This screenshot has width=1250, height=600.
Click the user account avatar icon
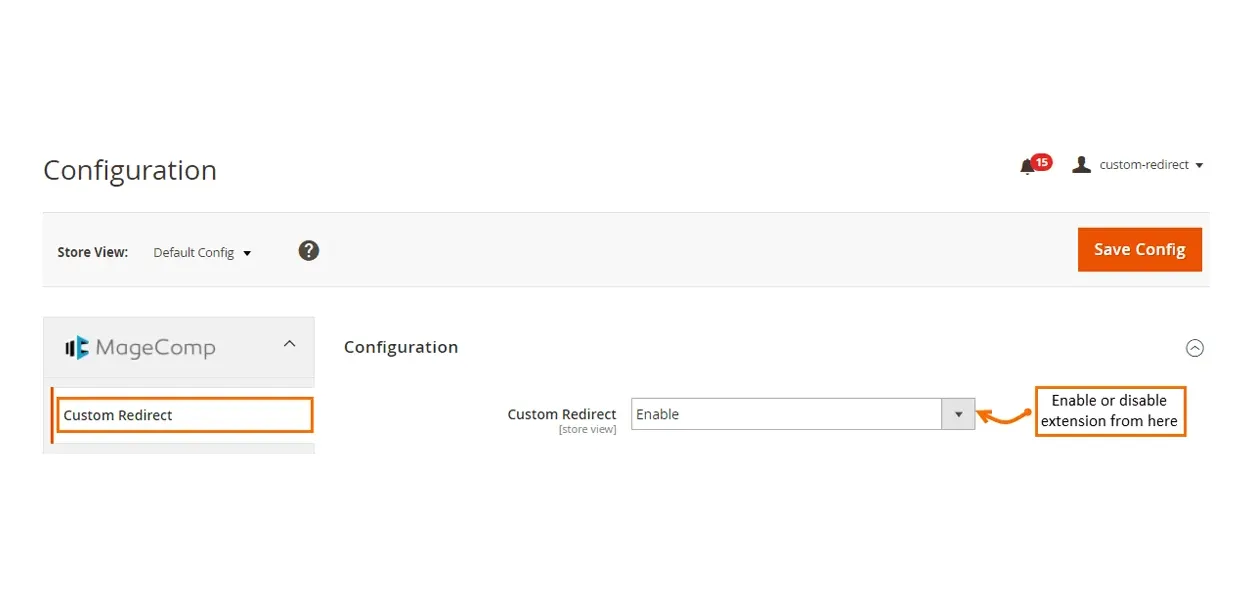coord(1081,165)
